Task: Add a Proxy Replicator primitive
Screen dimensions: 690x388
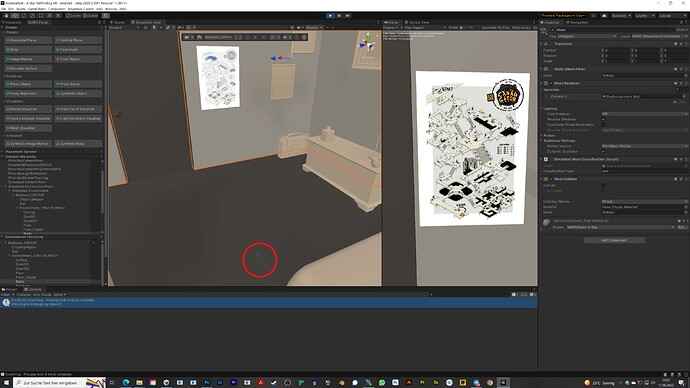Action: click(29, 93)
